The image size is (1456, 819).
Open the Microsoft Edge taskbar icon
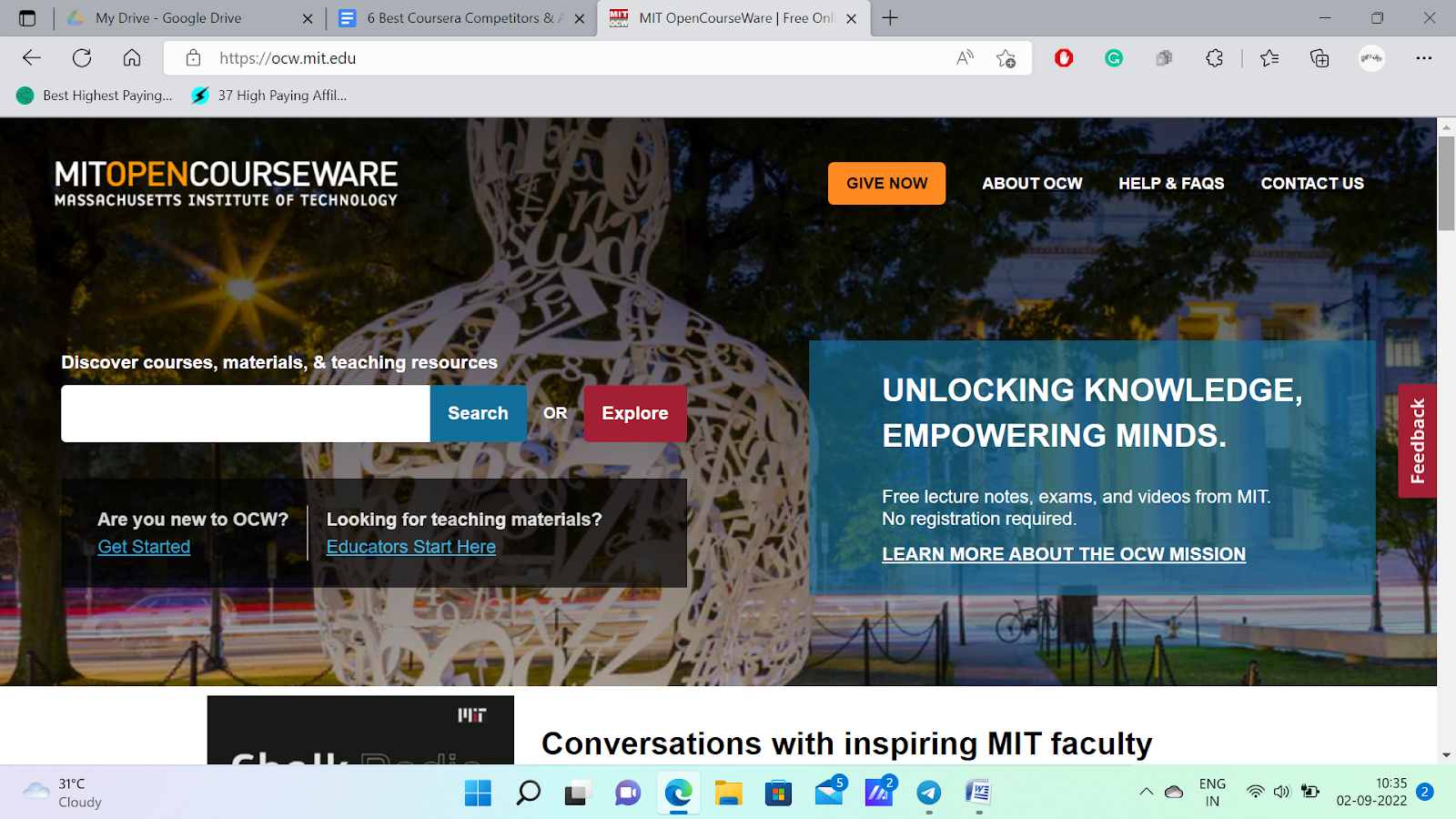pos(678,793)
